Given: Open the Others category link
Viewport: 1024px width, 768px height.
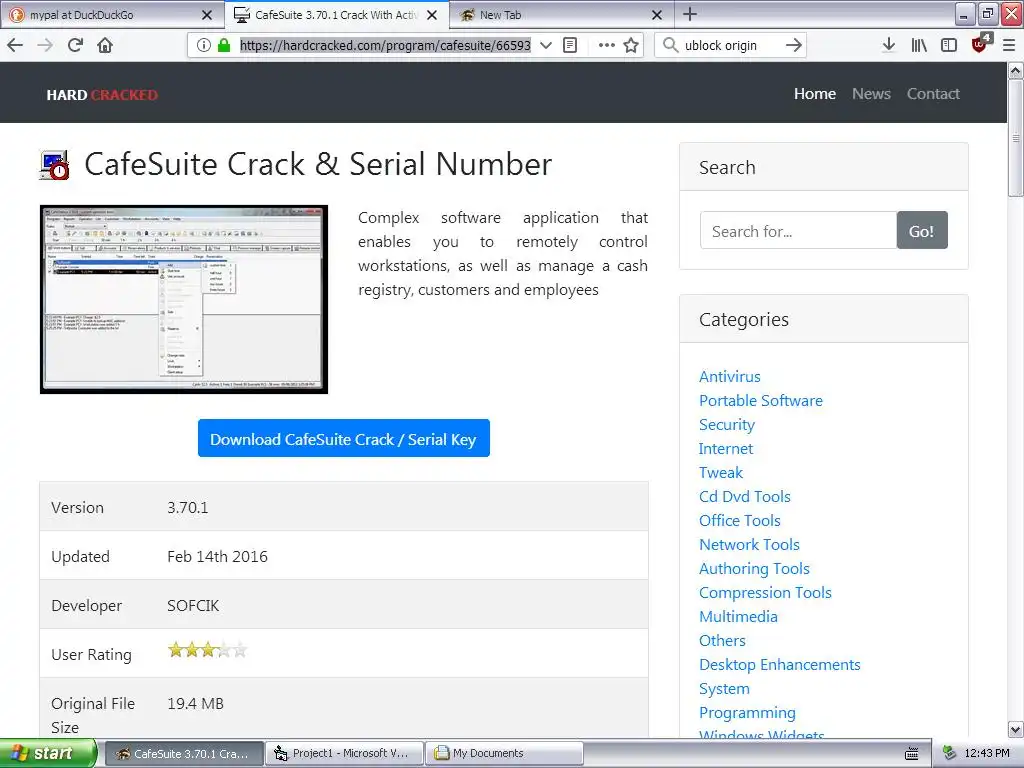Looking at the screenshot, I should [722, 641].
